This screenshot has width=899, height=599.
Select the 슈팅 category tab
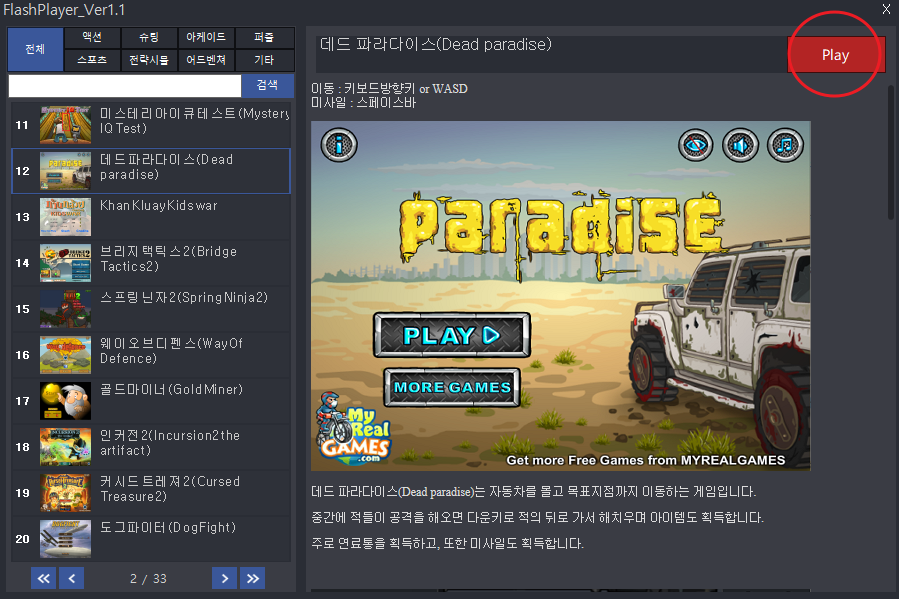(x=149, y=37)
